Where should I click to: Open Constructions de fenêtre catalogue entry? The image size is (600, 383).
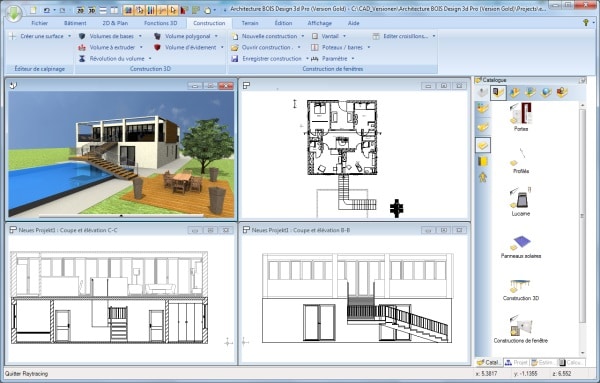coord(520,329)
